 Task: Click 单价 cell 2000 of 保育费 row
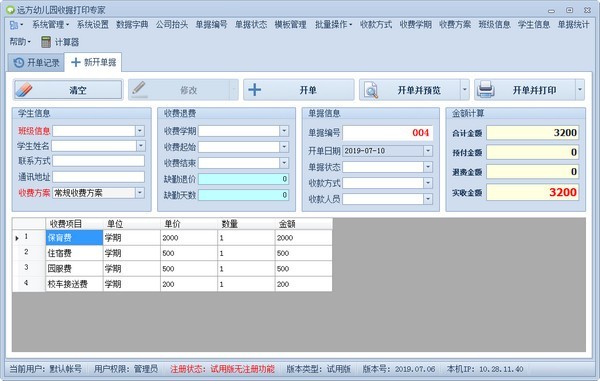[189, 238]
